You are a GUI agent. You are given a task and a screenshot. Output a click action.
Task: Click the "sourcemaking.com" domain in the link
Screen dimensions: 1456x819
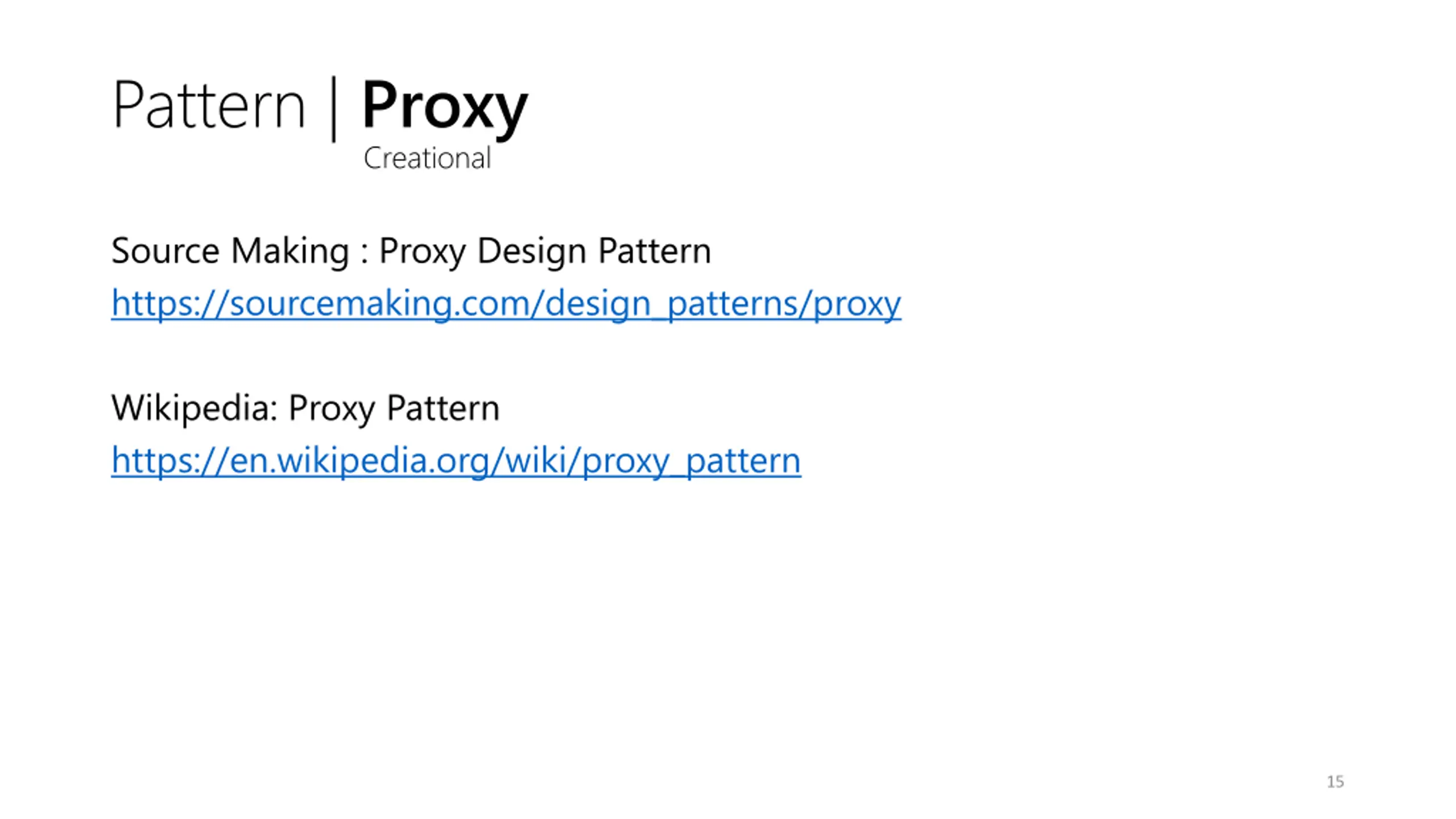click(379, 303)
